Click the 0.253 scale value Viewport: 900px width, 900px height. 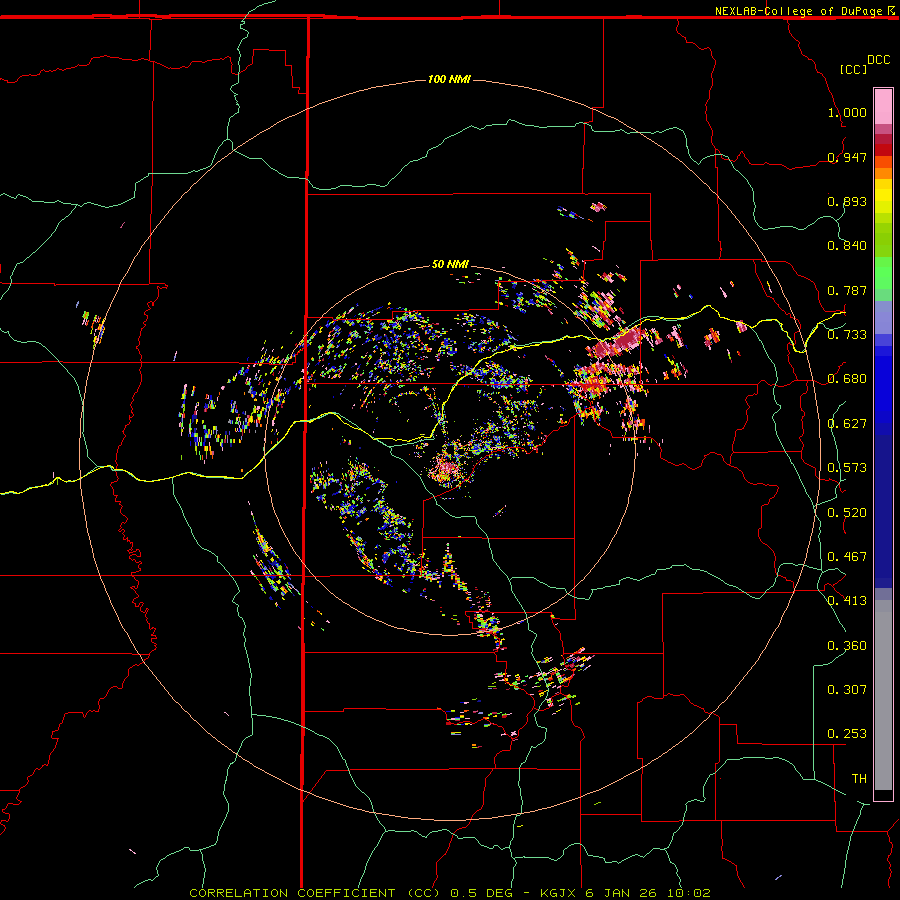pyautogui.click(x=847, y=734)
